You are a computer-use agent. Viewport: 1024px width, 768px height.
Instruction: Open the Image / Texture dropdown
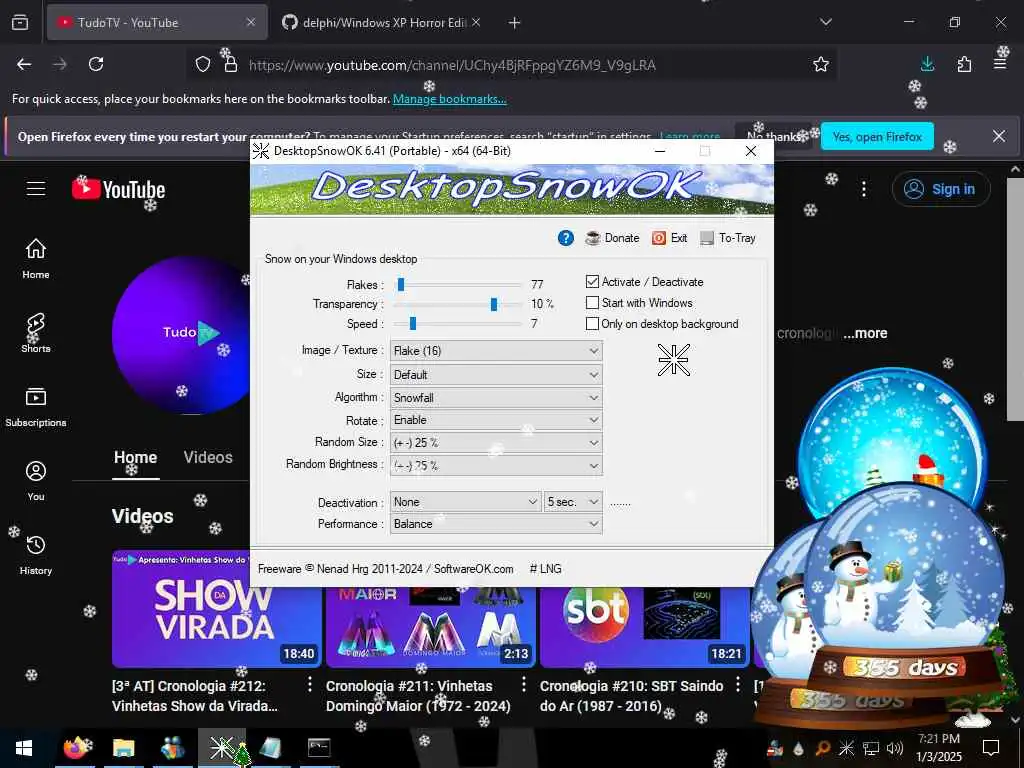[x=496, y=351]
